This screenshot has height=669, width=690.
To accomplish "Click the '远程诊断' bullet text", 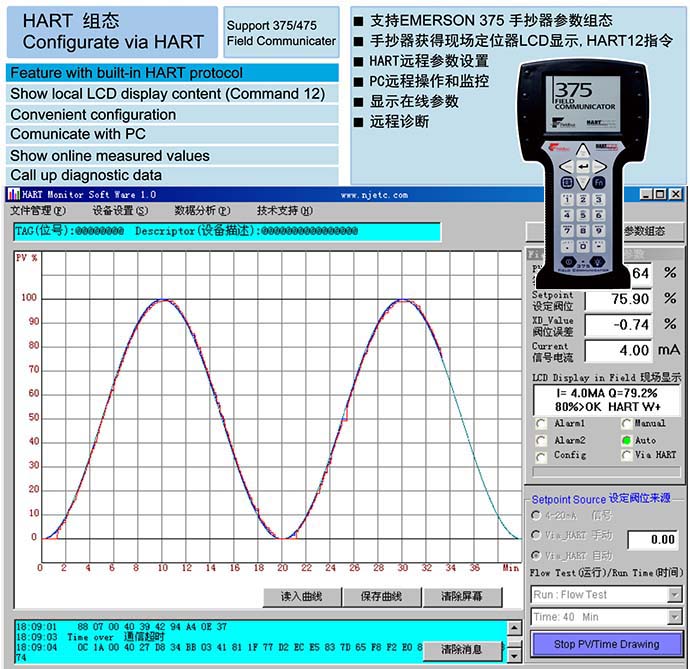I will pos(399,121).
